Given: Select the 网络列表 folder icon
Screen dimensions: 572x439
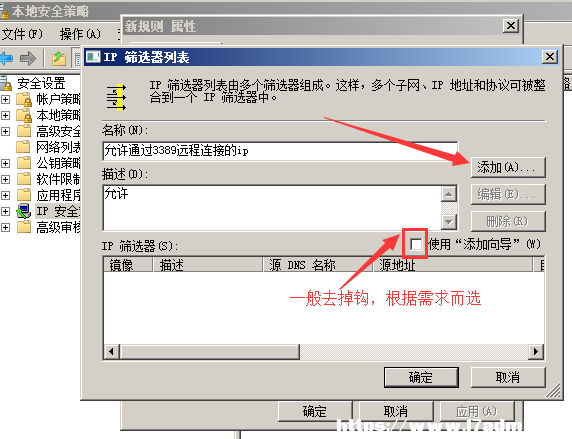Looking at the screenshot, I should coord(23,147).
